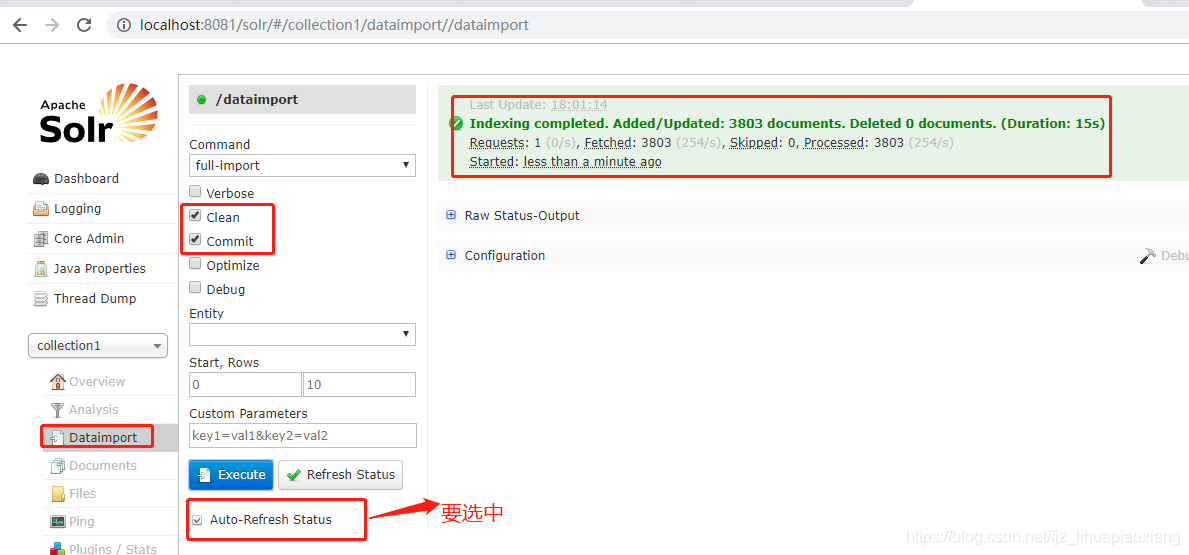Open the Ping sub-menu entry

pyautogui.click(x=81, y=522)
